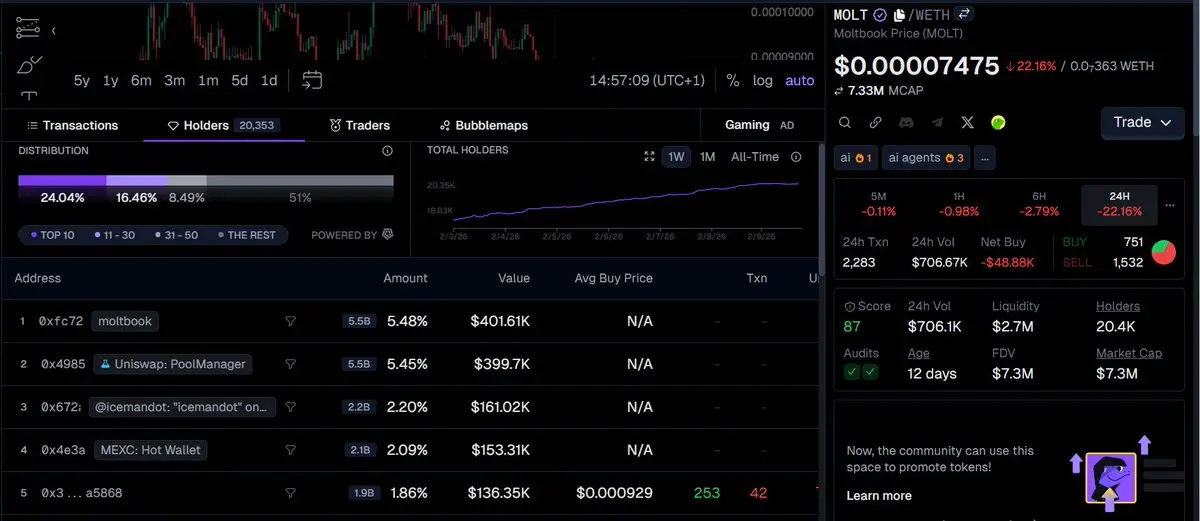Select the 31 - 50 distribution legend
This screenshot has width=1200, height=521.
point(176,235)
